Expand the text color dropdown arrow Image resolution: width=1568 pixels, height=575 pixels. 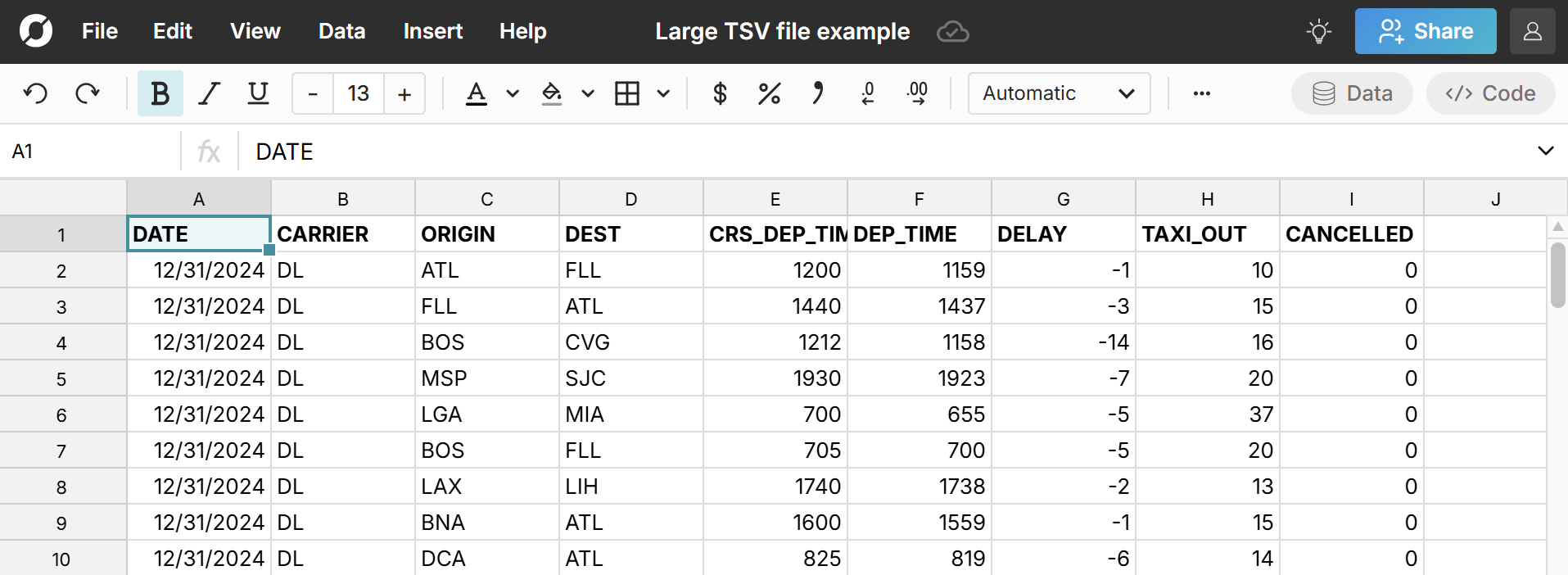[x=513, y=93]
